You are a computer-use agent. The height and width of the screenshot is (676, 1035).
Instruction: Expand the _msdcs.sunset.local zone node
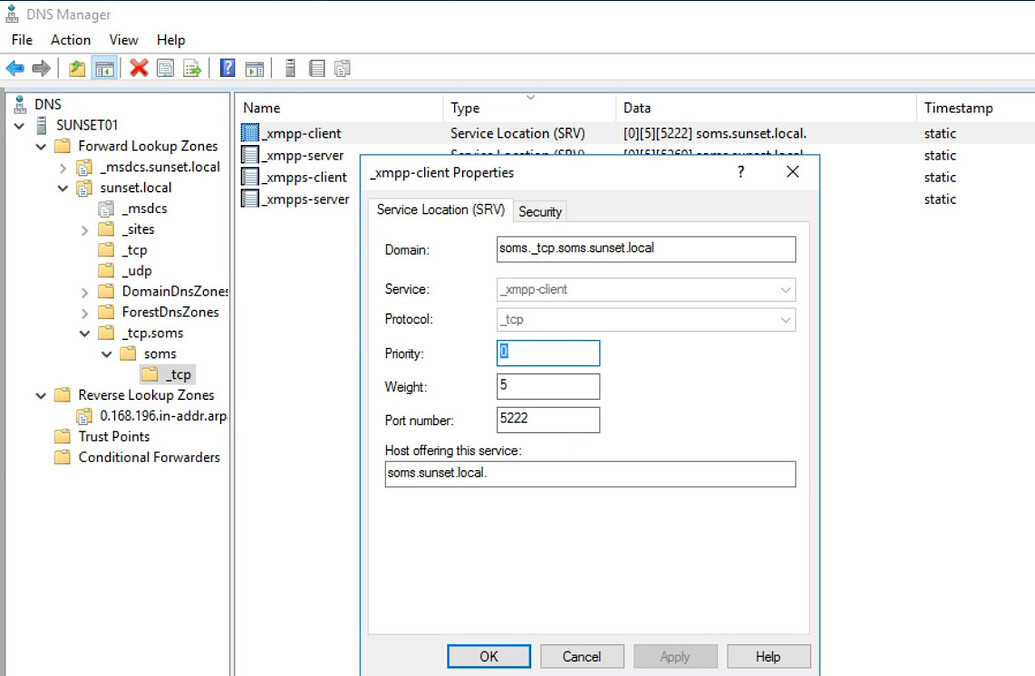(x=62, y=168)
